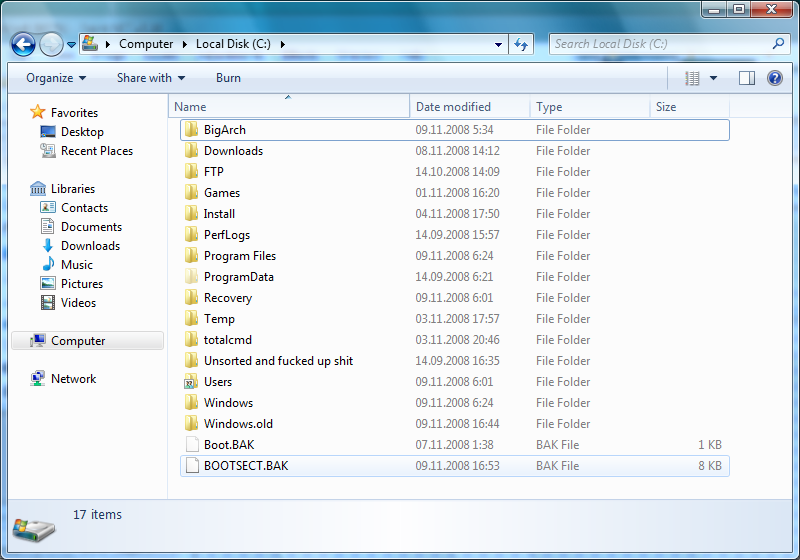The width and height of the screenshot is (800, 560).
Task: Click the Network icon in sidebar
Action: (37, 378)
